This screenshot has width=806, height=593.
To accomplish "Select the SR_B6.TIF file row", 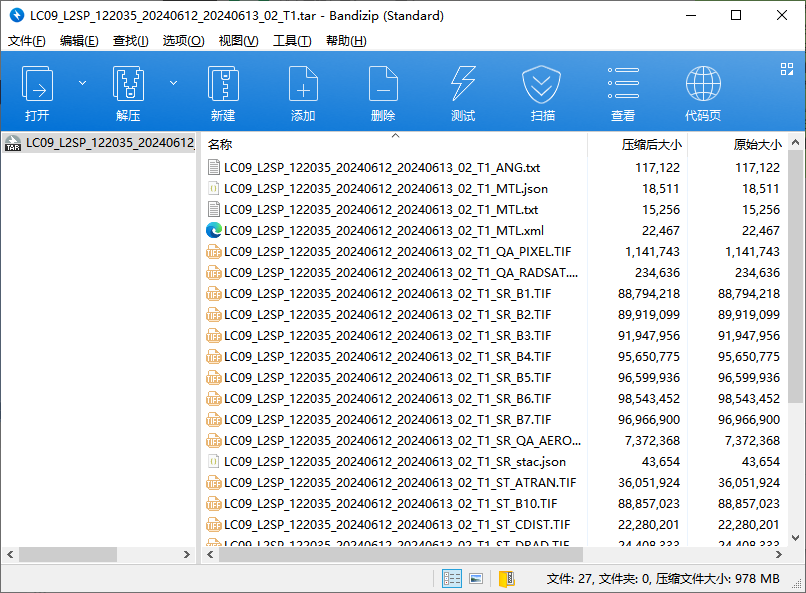I will click(x=494, y=399).
